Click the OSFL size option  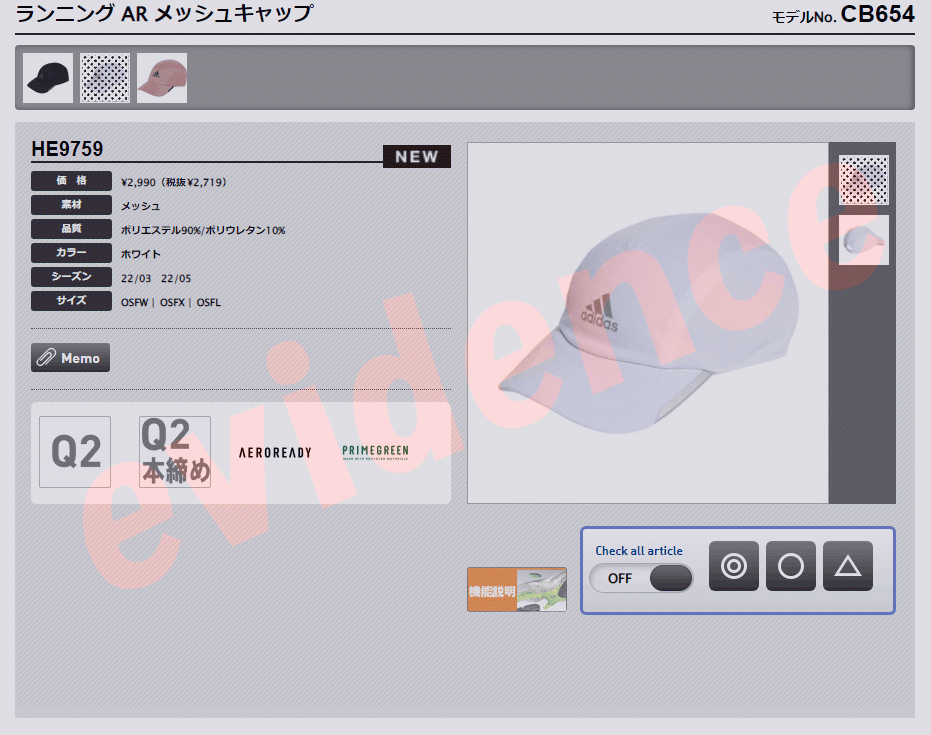[208, 302]
